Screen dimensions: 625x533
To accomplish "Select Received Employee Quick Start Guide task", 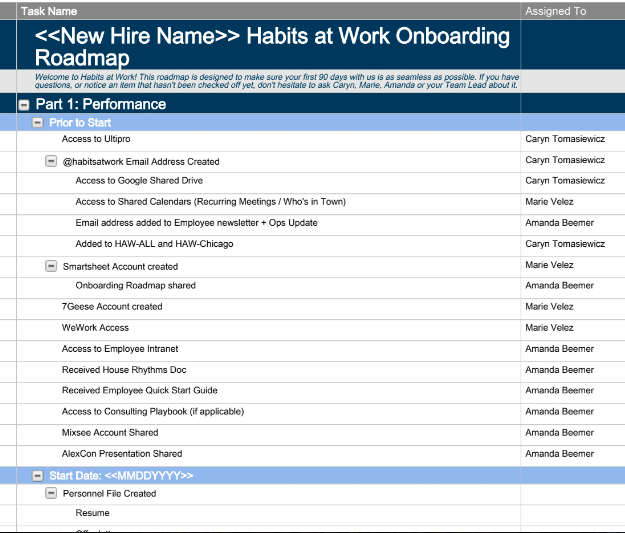I will 140,390.
